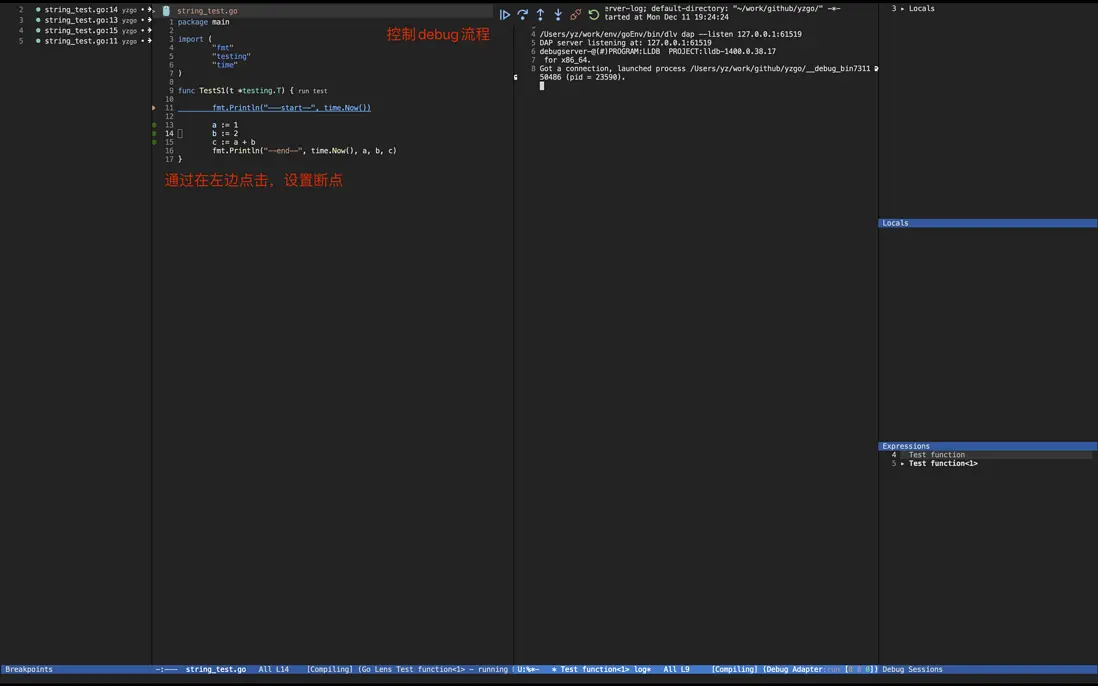Expand the Locals tree node

point(903,8)
